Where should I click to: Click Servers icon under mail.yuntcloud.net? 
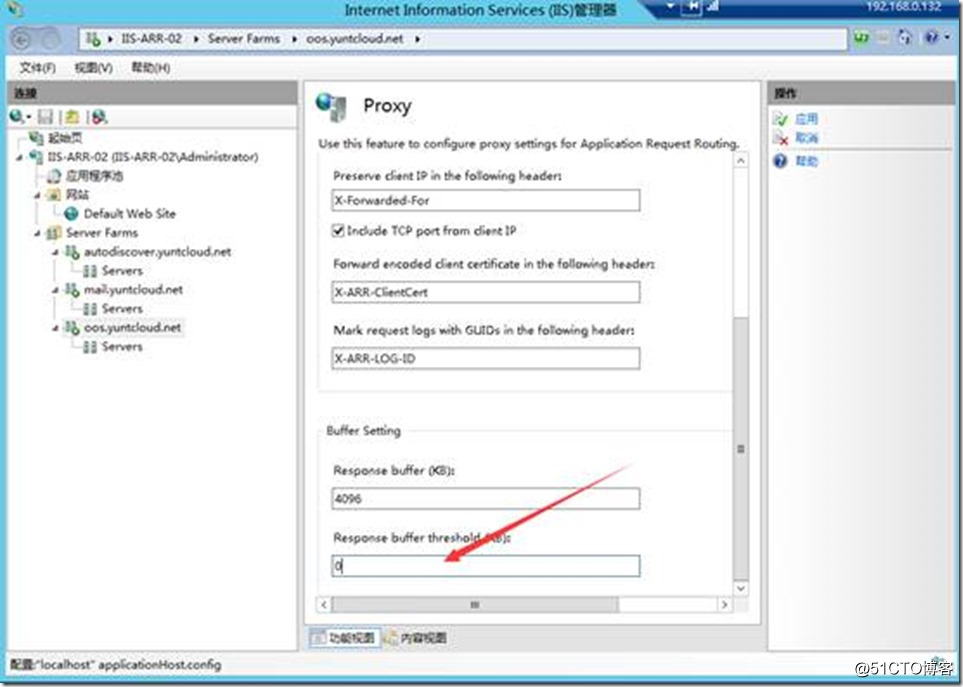[90, 309]
